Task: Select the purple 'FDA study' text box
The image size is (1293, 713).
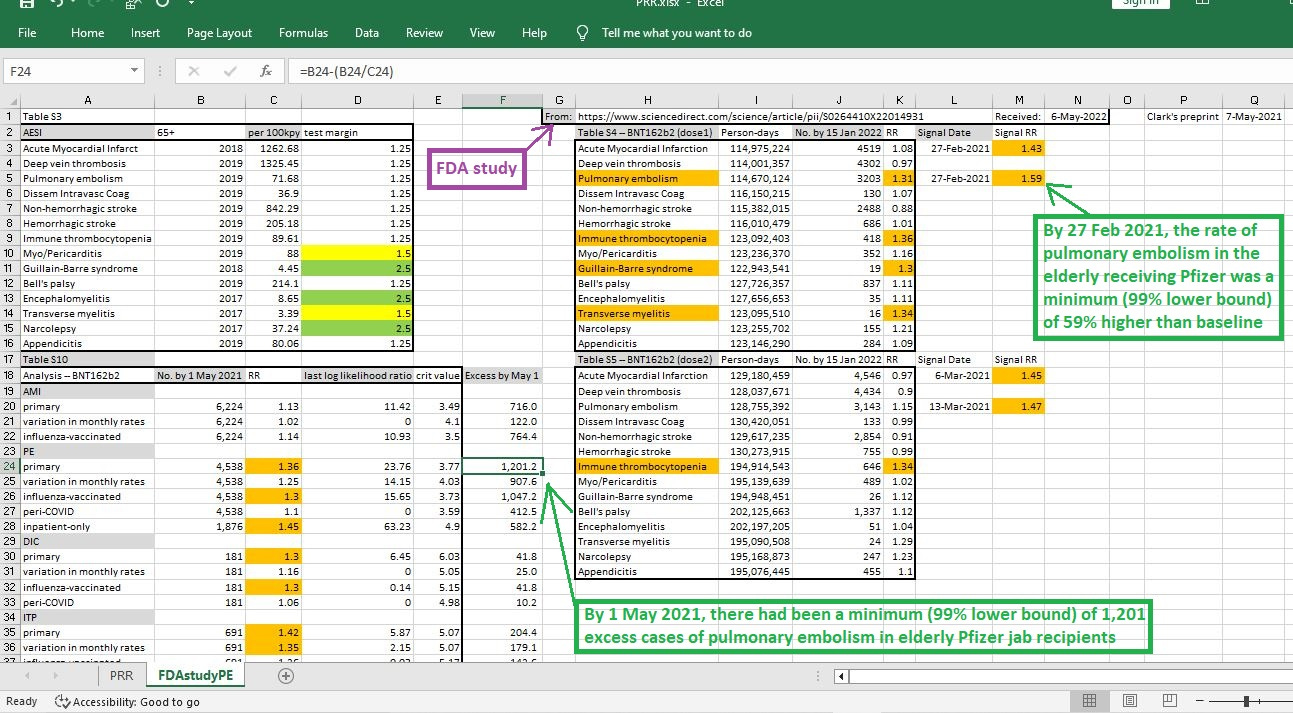Action: pyautogui.click(x=479, y=167)
